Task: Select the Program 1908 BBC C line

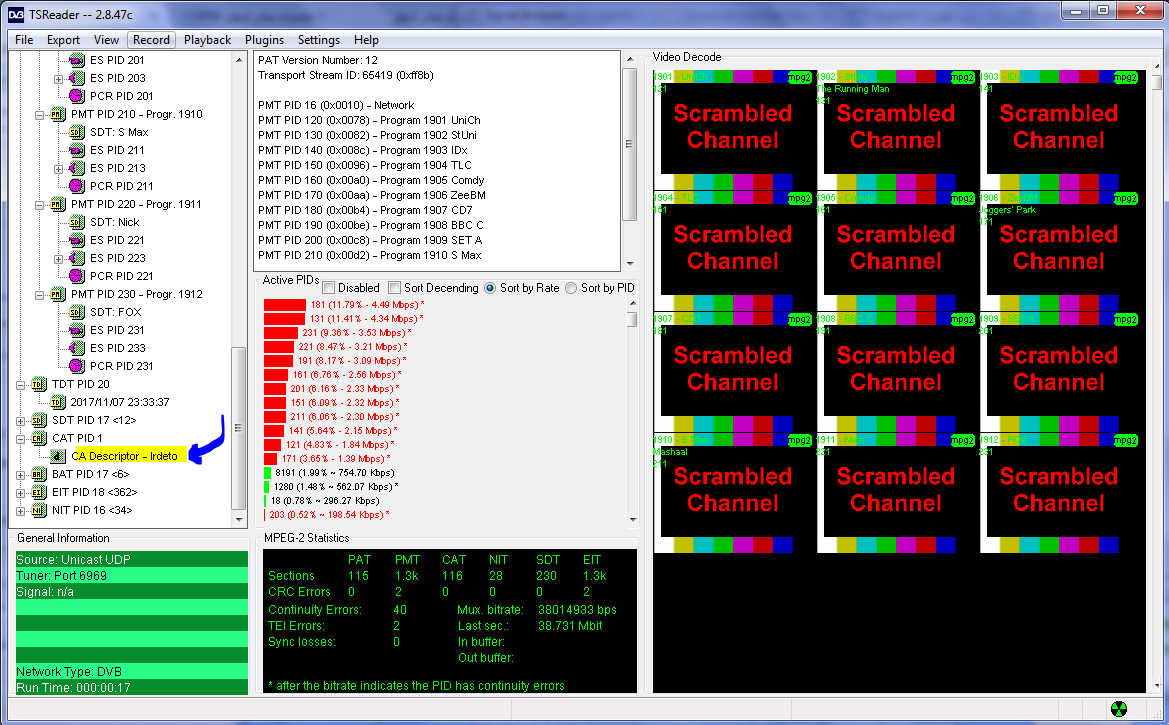Action: click(x=370, y=225)
